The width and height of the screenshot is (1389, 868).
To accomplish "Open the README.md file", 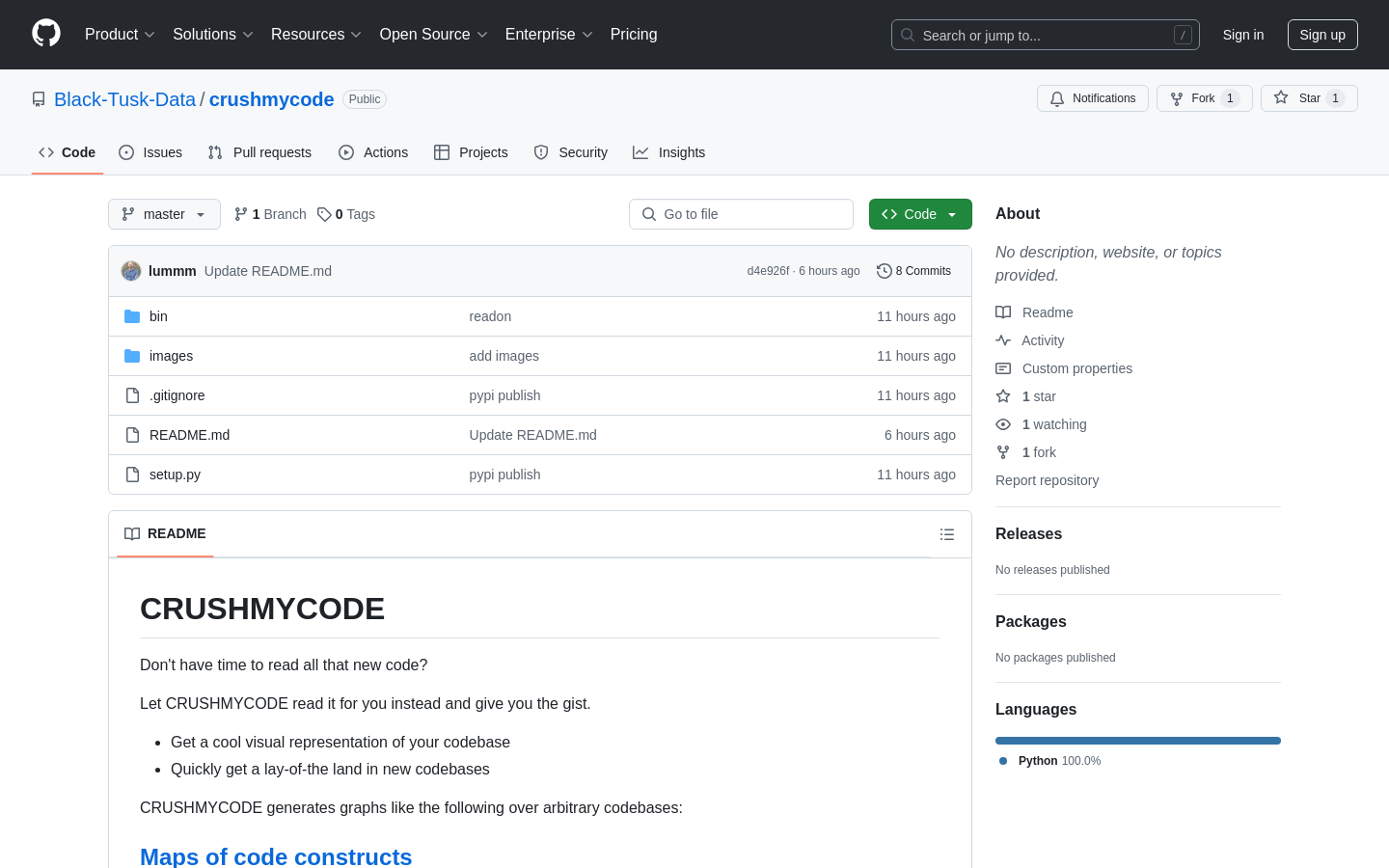I will (190, 435).
